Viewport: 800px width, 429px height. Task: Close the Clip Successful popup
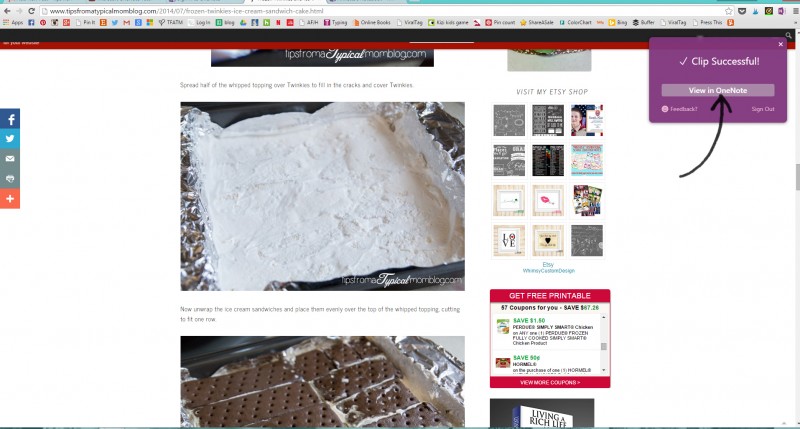tap(781, 44)
